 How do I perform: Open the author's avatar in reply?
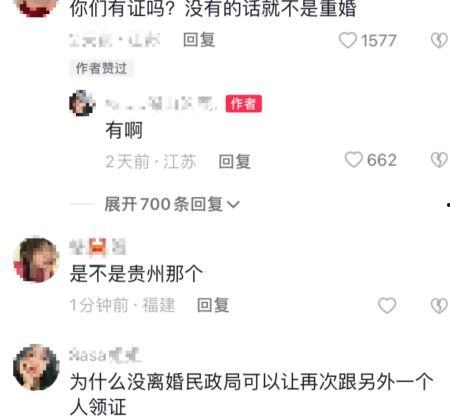coord(82,103)
